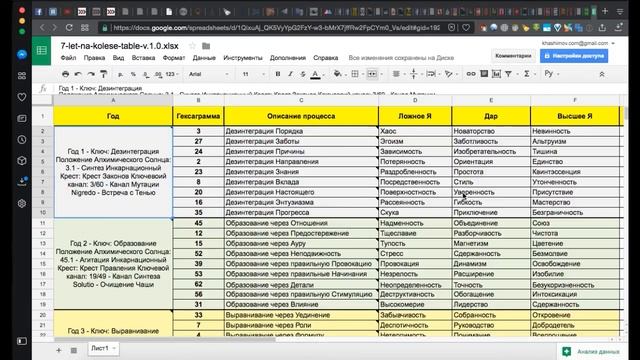Viewport: 640px width, 360px height.
Task: Toggle italic formatting
Action: 290,74
